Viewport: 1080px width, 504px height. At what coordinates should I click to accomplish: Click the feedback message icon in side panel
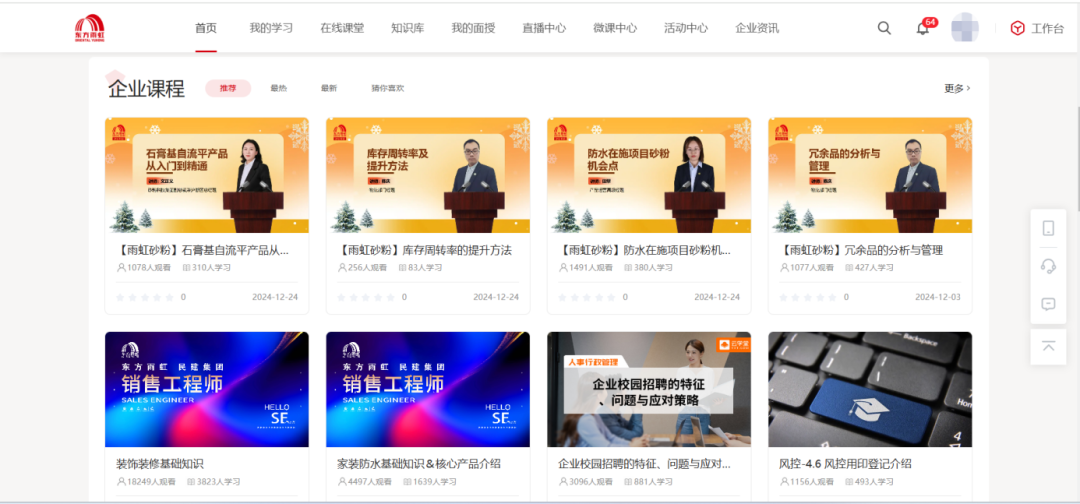pos(1048,304)
